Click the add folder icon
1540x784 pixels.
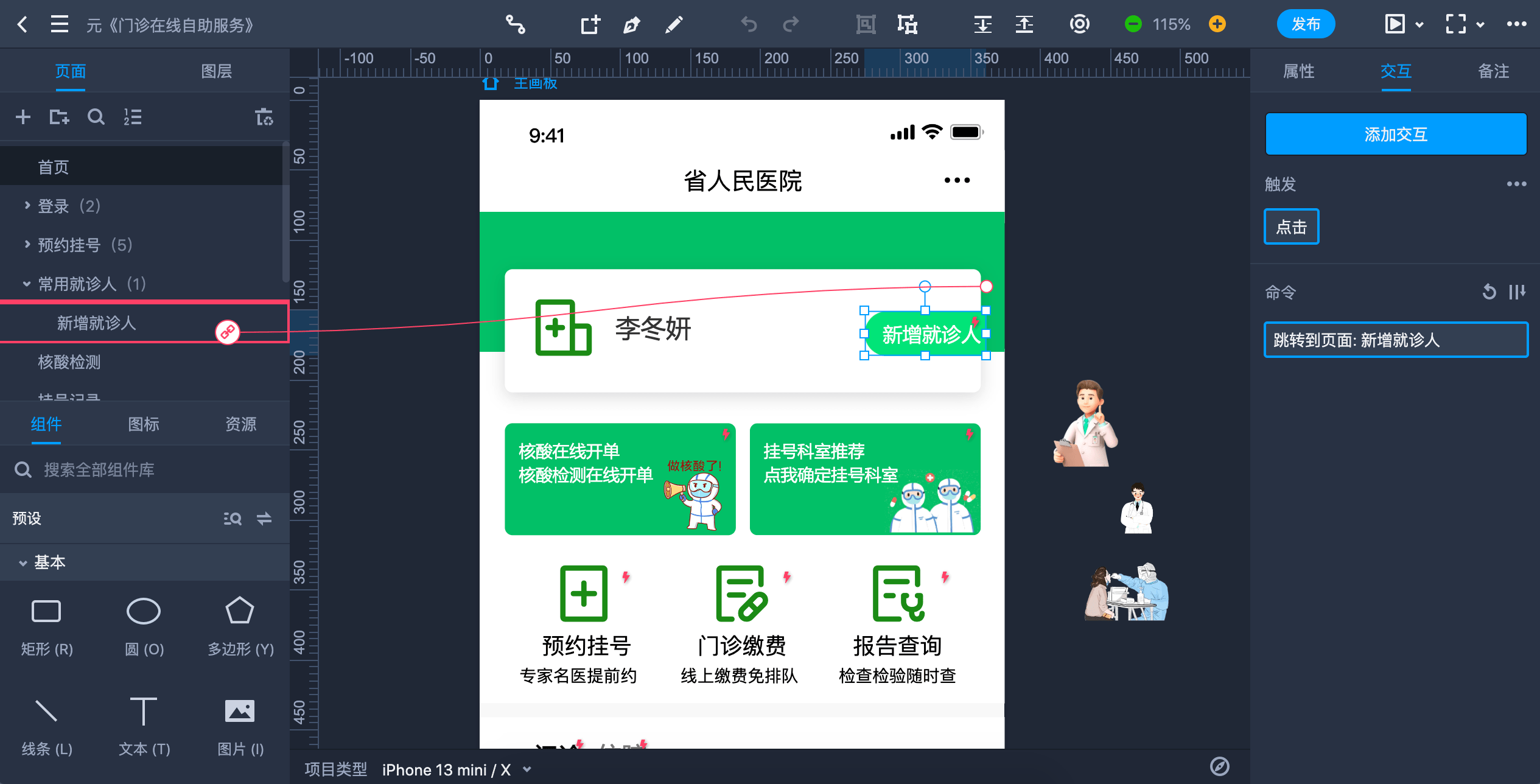(x=59, y=117)
